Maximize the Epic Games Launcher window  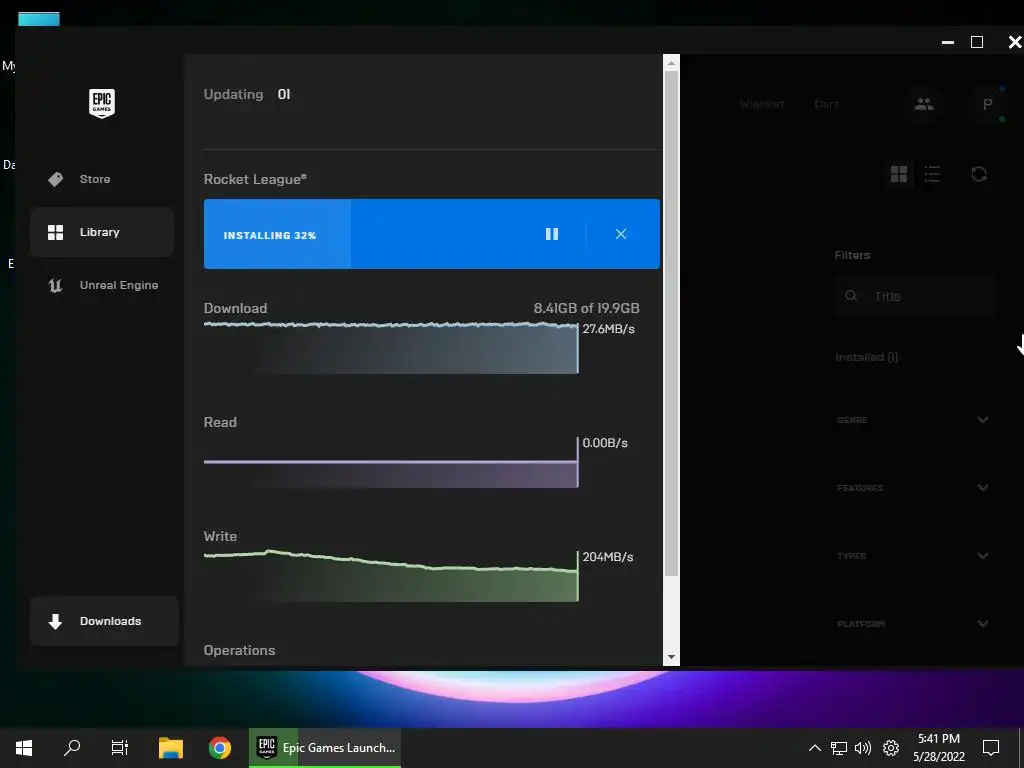[x=977, y=42]
